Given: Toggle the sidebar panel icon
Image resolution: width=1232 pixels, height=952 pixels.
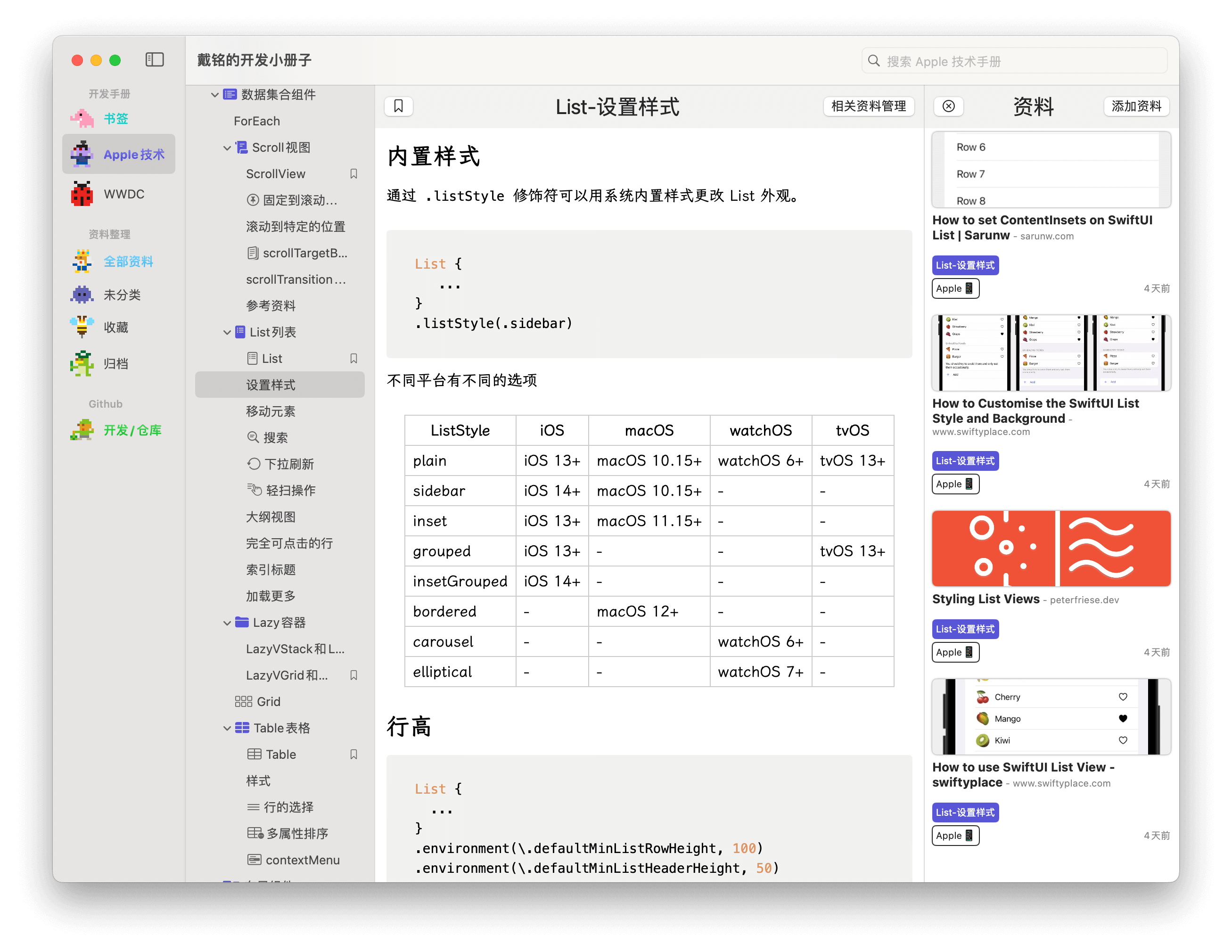Looking at the screenshot, I should [x=155, y=60].
